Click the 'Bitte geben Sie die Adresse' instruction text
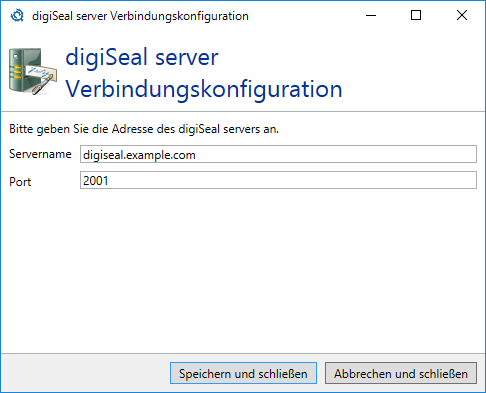Screen dimensions: 486x393 point(144,129)
